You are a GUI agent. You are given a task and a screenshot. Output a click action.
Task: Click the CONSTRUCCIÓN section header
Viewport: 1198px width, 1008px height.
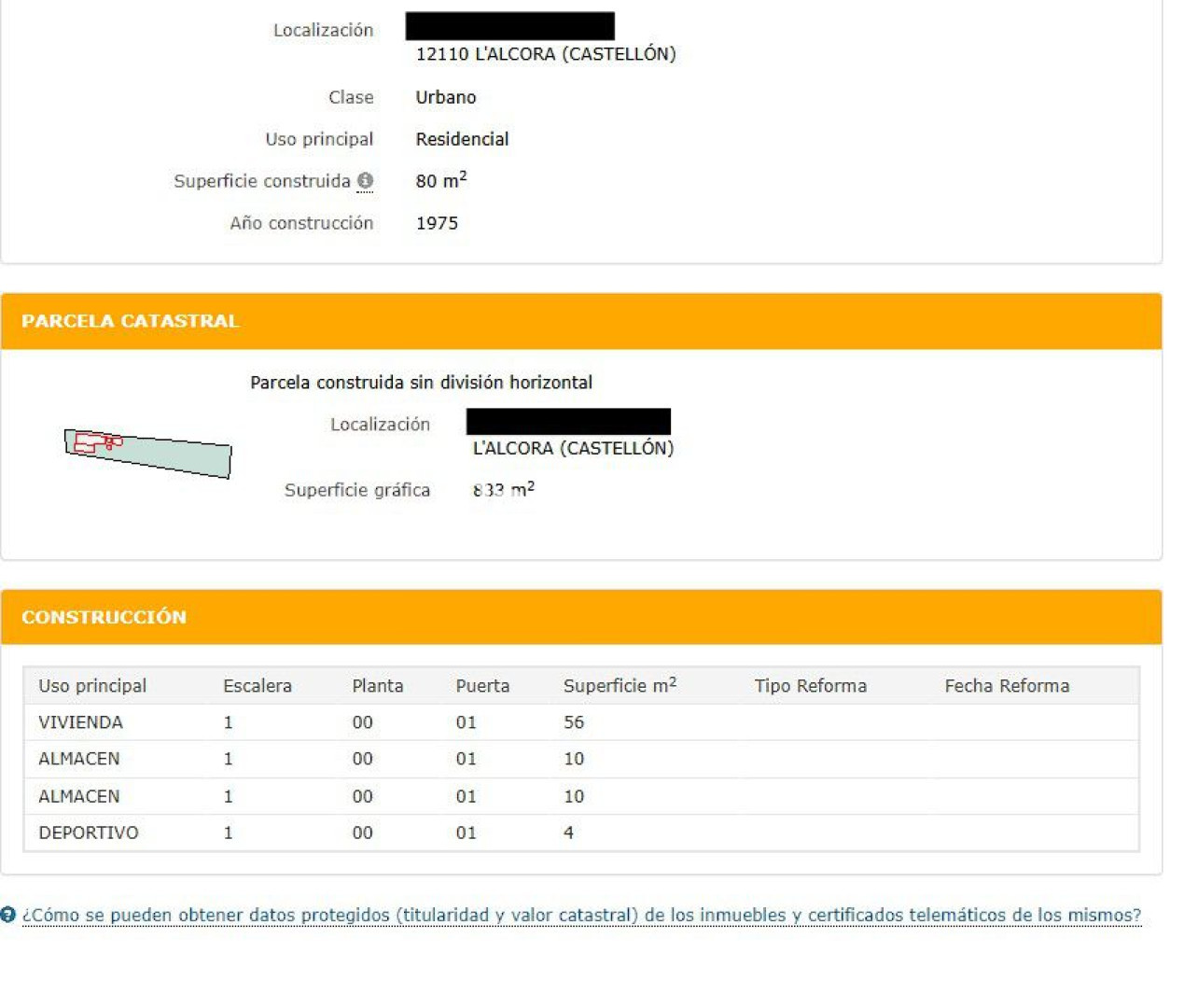pyautogui.click(x=104, y=617)
